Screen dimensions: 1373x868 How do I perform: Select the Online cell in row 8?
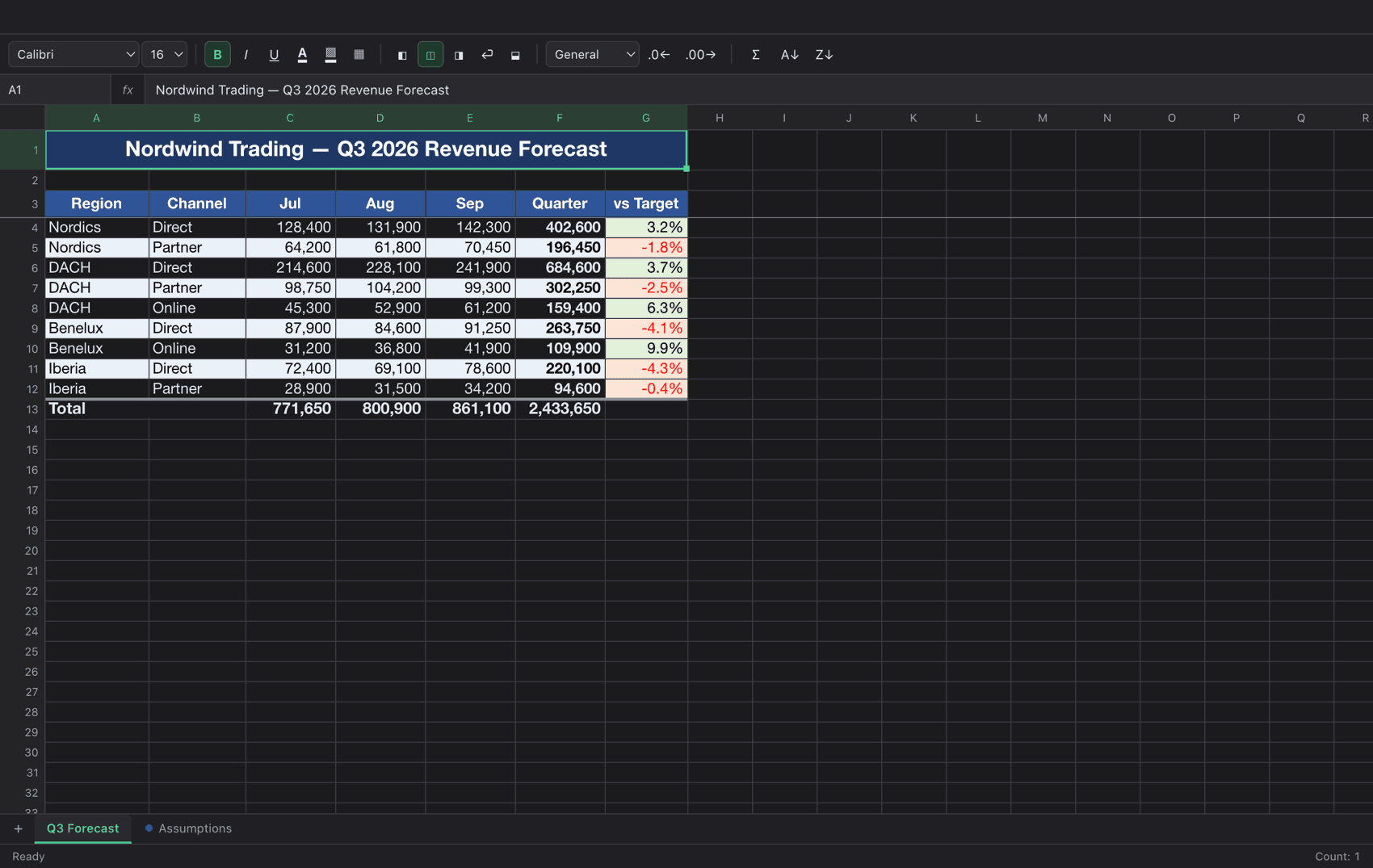pos(197,308)
